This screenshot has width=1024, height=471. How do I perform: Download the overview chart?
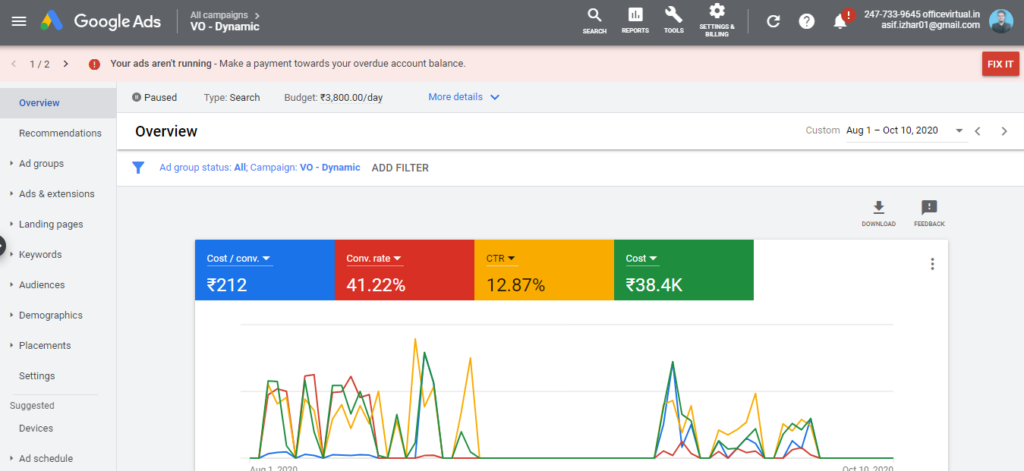(x=878, y=214)
